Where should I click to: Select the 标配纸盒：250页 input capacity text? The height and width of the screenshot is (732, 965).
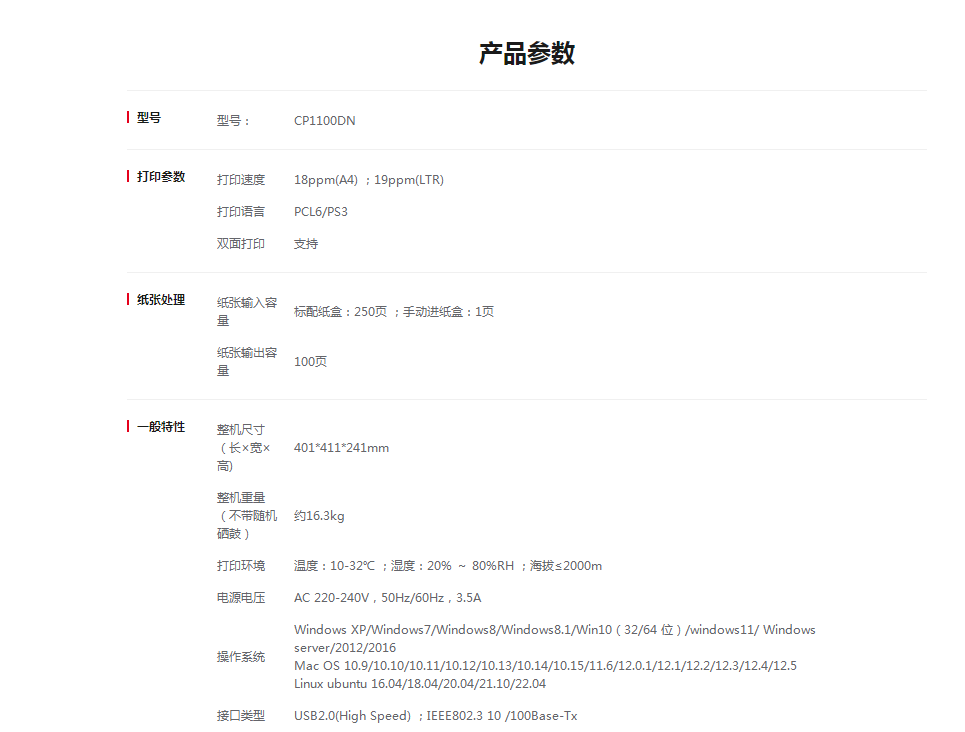coord(340,312)
